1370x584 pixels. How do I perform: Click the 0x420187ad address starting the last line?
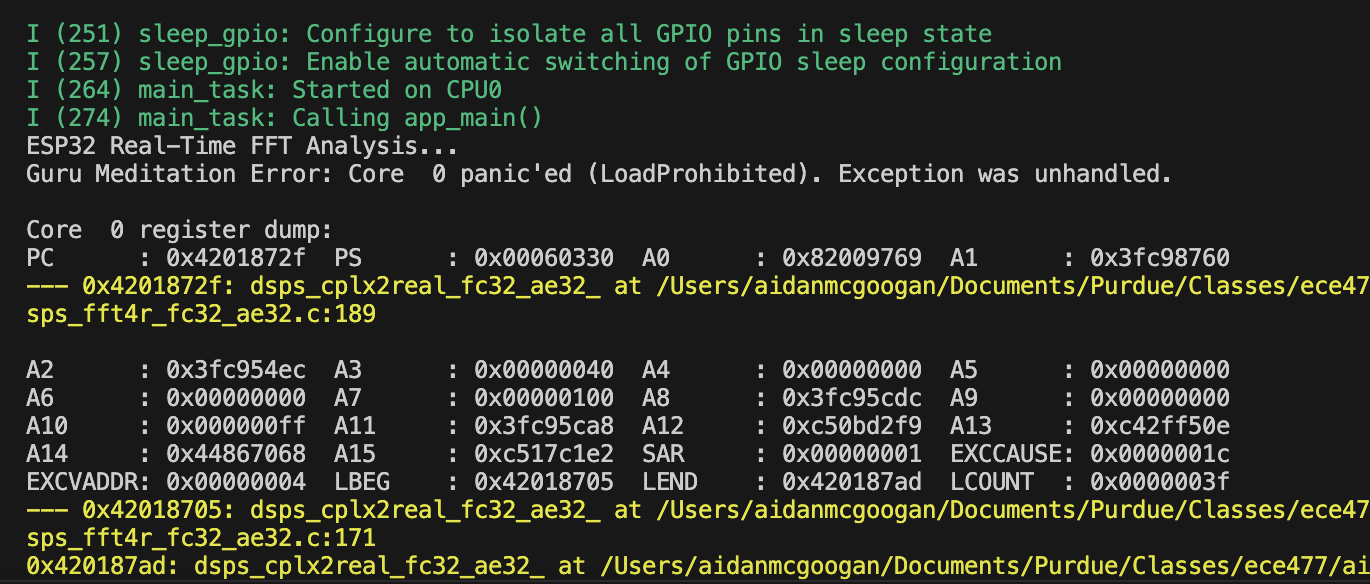click(x=96, y=566)
